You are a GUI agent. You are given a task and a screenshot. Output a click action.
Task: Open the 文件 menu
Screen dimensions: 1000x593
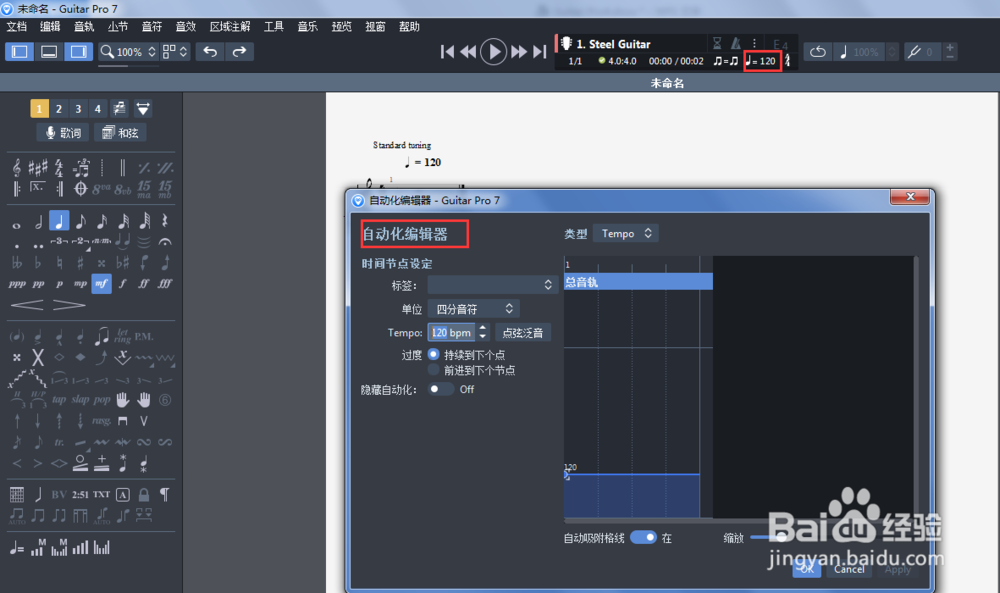click(16, 27)
